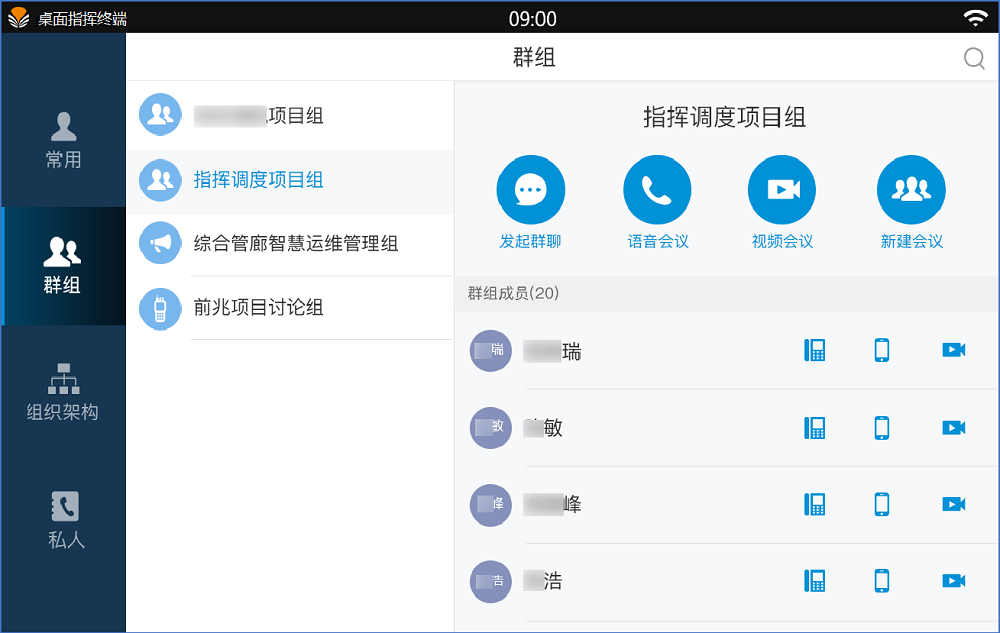Call the desk phone of member 瑞
This screenshot has height=633, width=1000.
coord(815,350)
